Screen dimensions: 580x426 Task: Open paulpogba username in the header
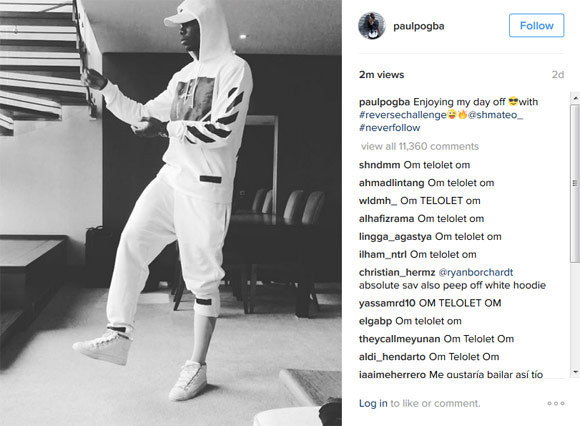419,26
